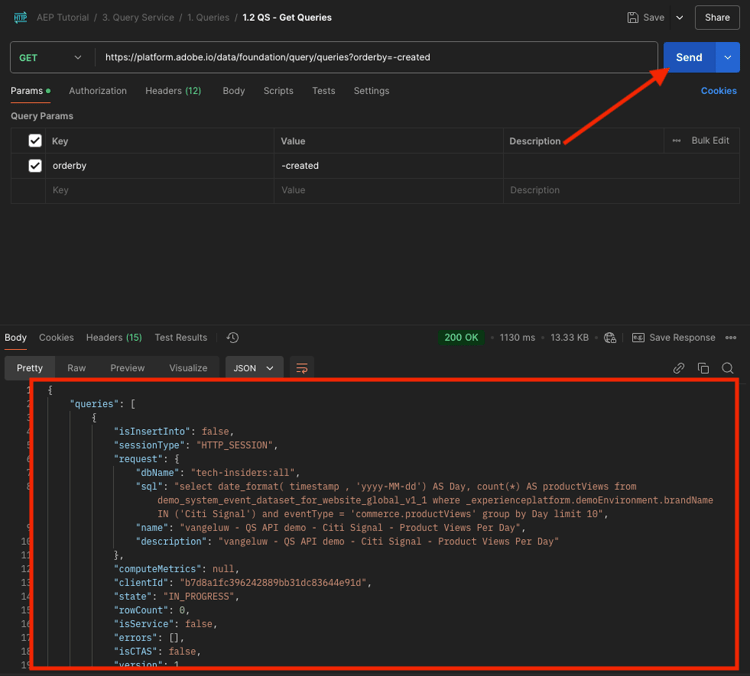Image resolution: width=750 pixels, height=676 pixels.
Task: Click the Bulk Edit option
Action: [x=710, y=141]
